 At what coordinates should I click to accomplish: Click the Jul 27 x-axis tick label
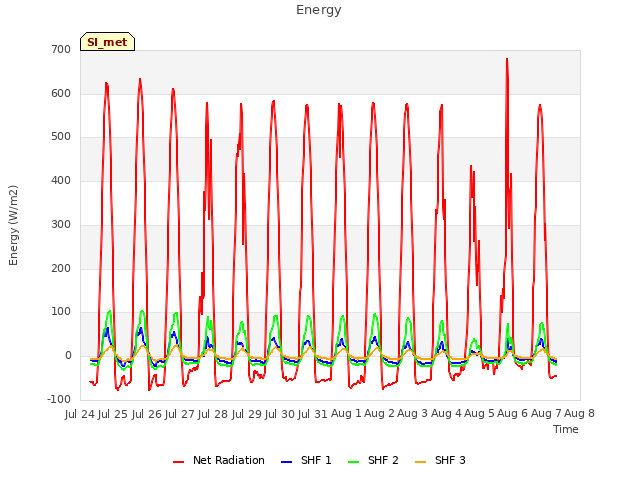point(180,414)
